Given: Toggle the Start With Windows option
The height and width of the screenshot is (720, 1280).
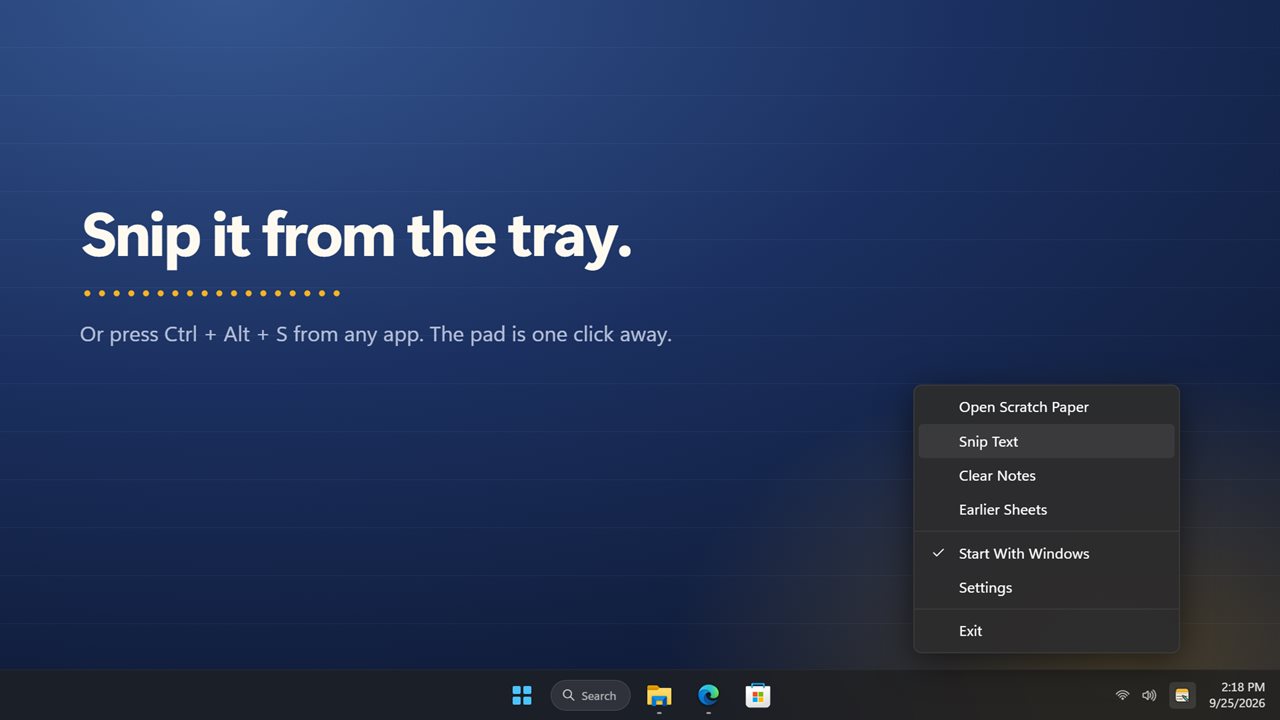Looking at the screenshot, I should (1046, 553).
